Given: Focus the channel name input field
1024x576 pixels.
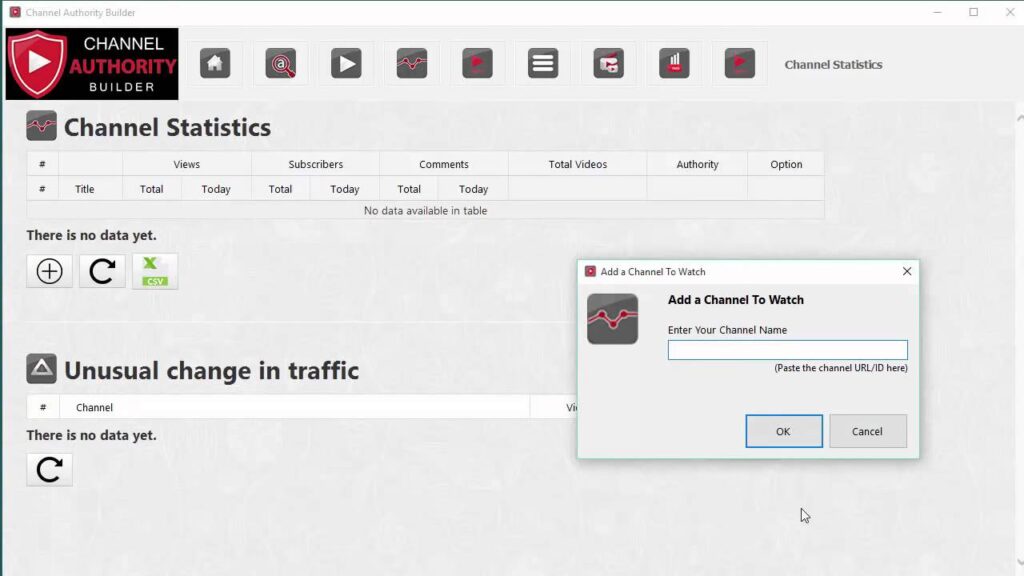Looking at the screenshot, I should [x=788, y=350].
